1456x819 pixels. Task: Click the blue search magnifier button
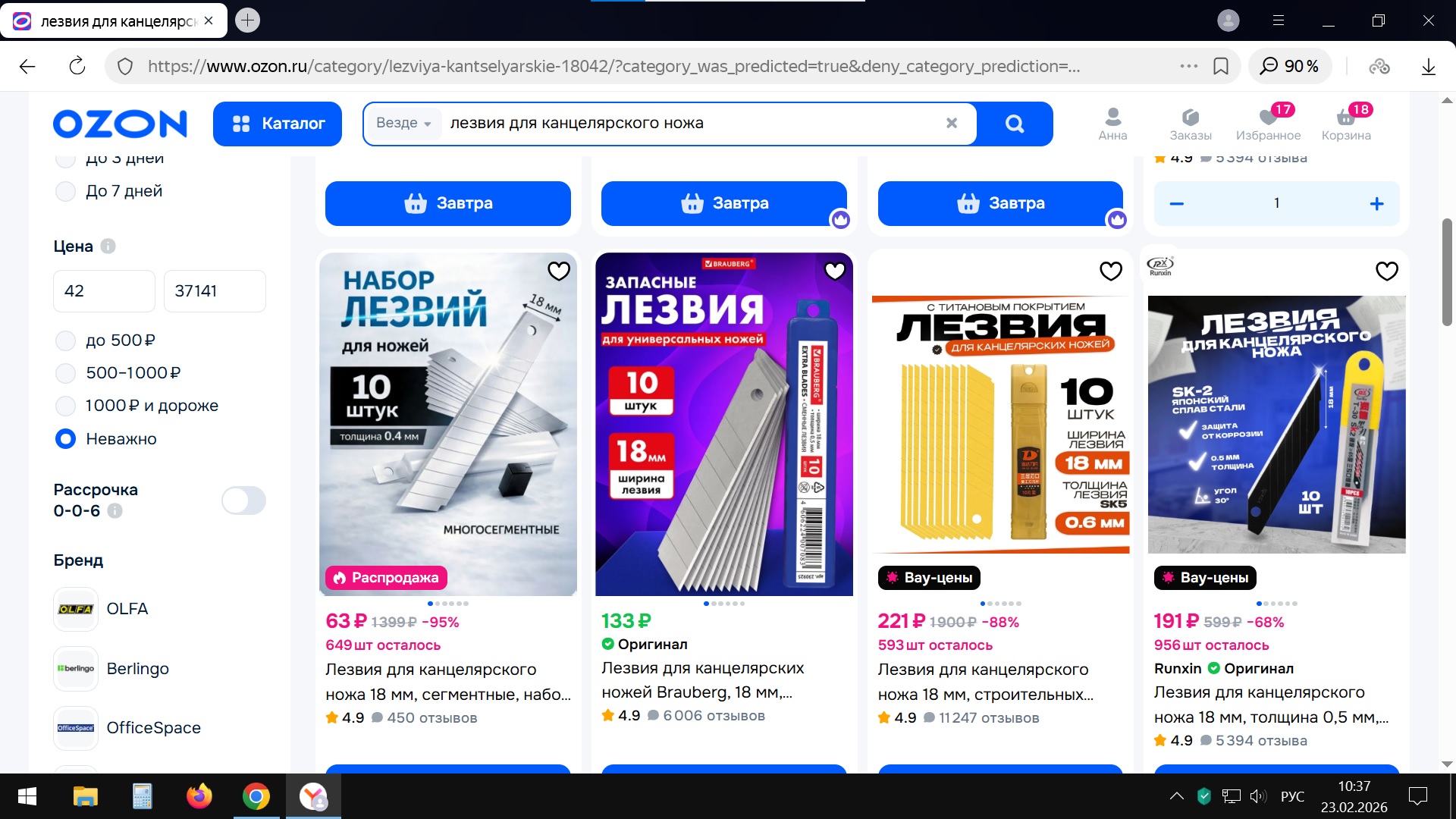[1014, 124]
